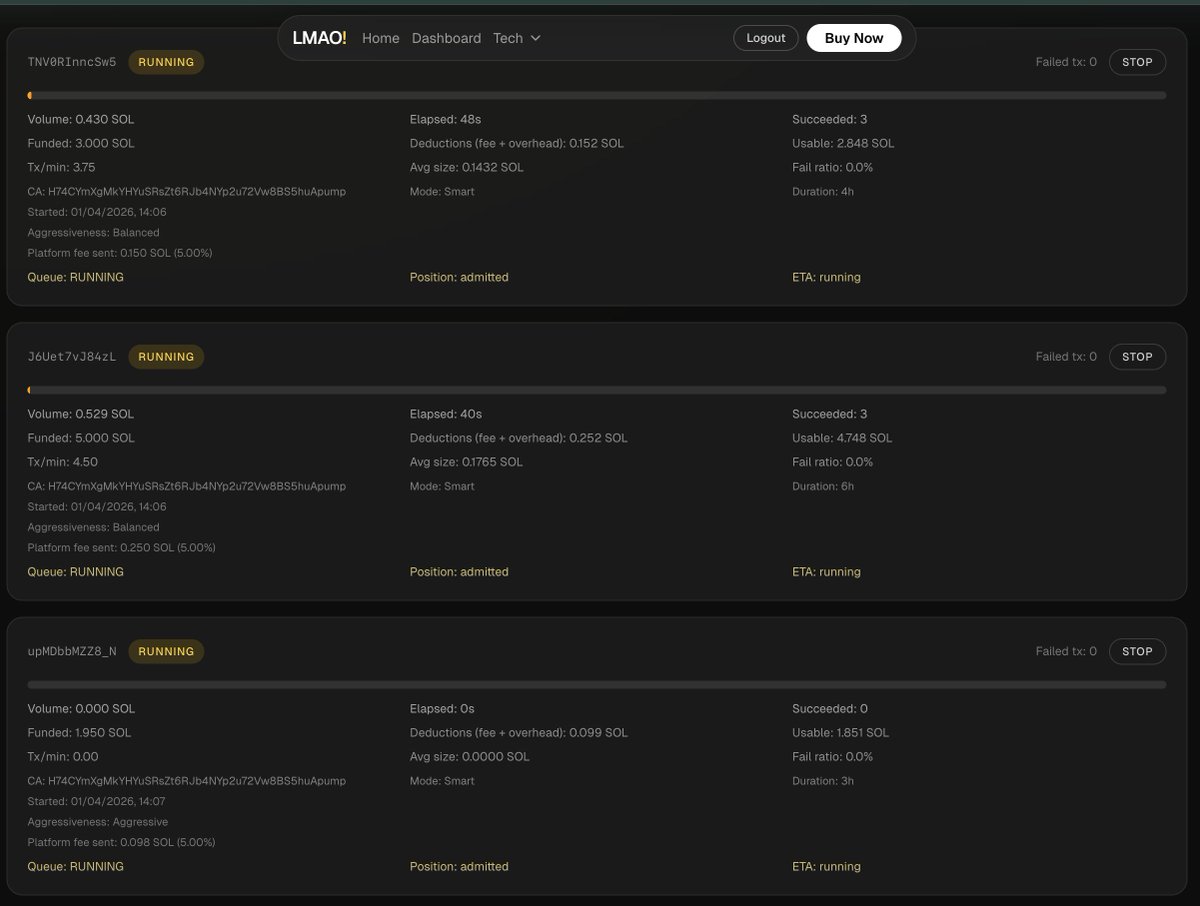Click 'Elapsed: 40s' text
The image size is (1200, 906).
click(446, 414)
